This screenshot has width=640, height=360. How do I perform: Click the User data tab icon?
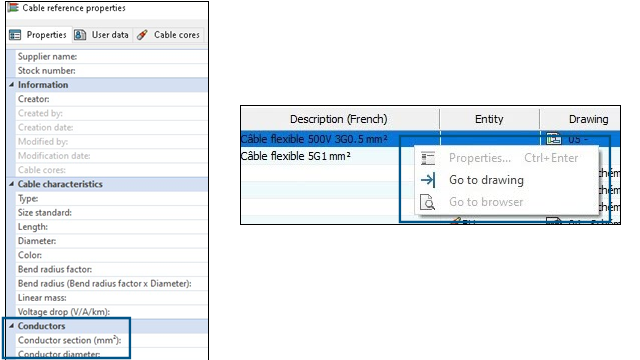[80, 35]
